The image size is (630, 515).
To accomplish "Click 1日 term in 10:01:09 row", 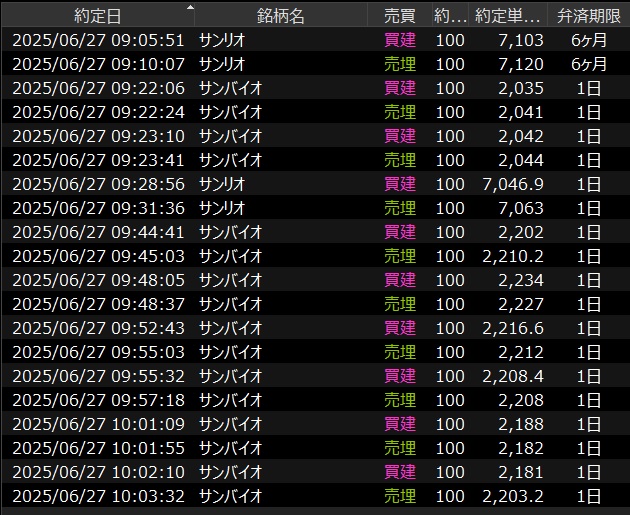I will pyautogui.click(x=589, y=424).
